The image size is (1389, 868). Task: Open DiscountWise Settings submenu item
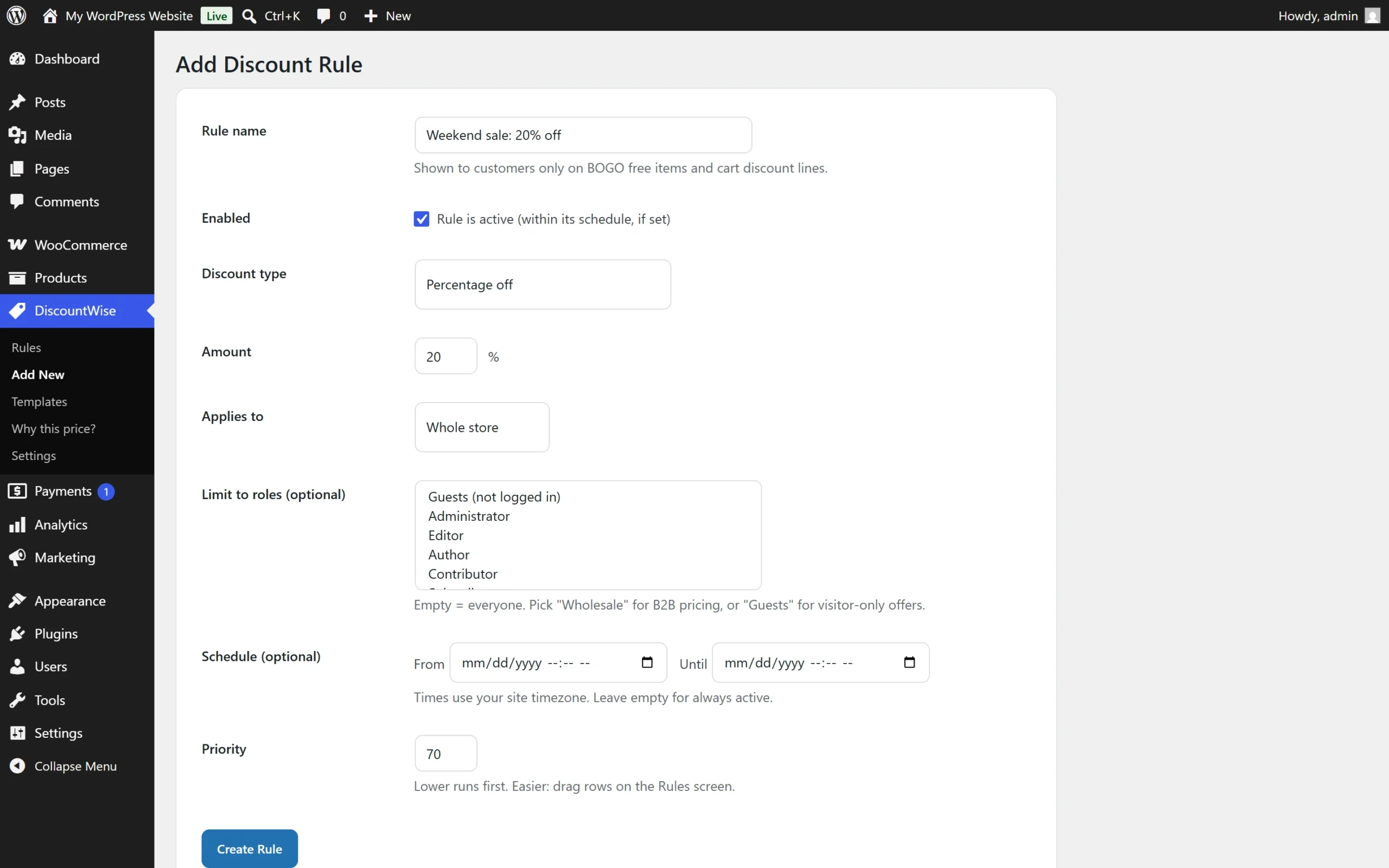(34, 455)
